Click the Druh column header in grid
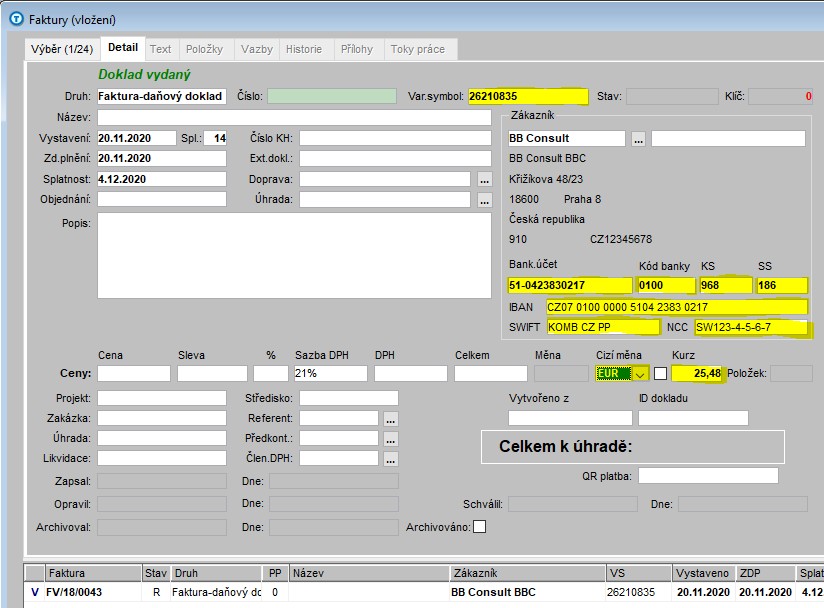The image size is (824, 608). click(x=216, y=573)
